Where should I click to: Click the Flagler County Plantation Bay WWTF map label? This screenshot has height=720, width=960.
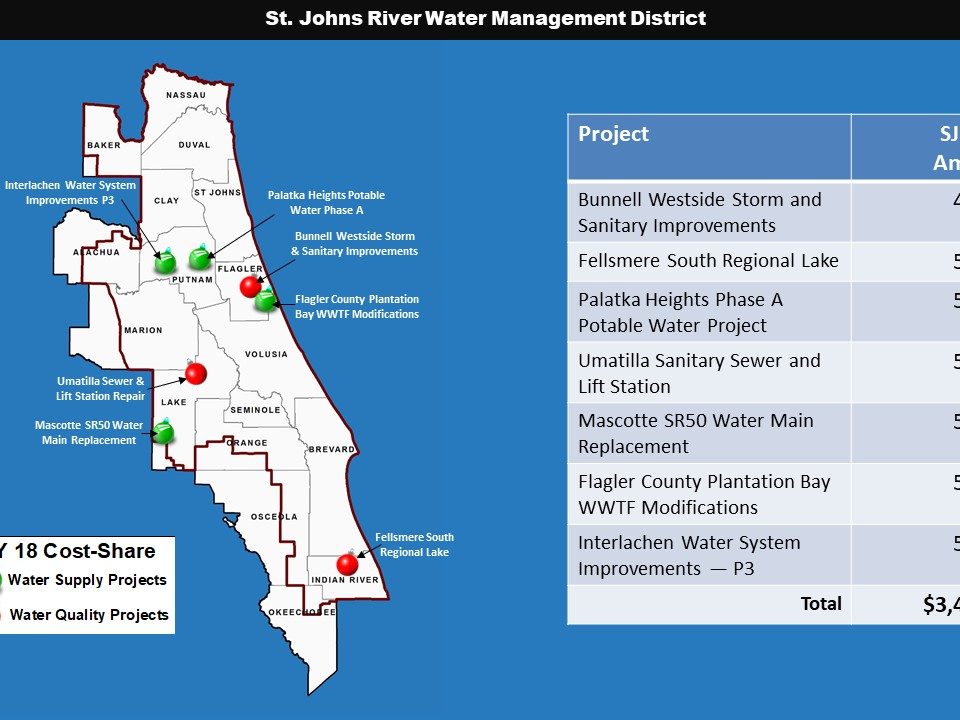[x=357, y=307]
